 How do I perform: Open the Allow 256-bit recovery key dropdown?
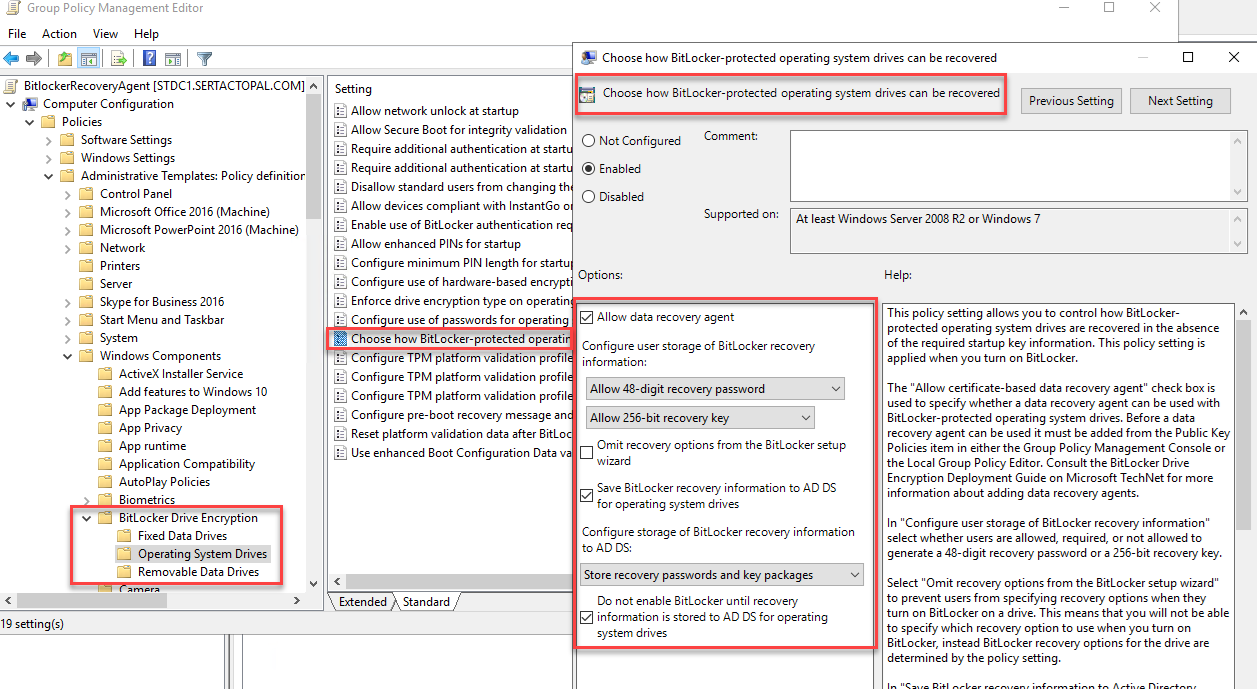click(699, 418)
